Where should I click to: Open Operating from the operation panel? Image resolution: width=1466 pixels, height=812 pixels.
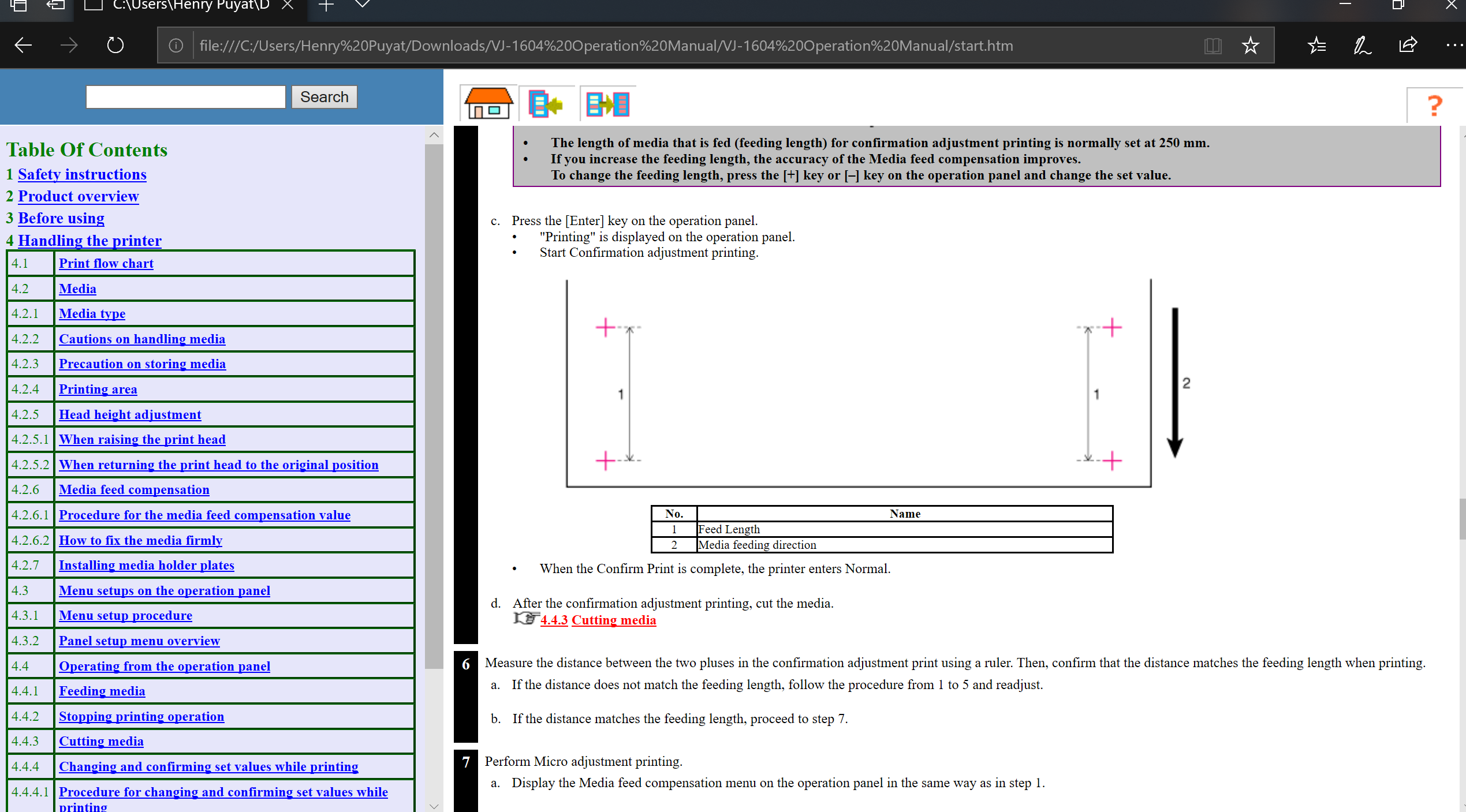[165, 666]
